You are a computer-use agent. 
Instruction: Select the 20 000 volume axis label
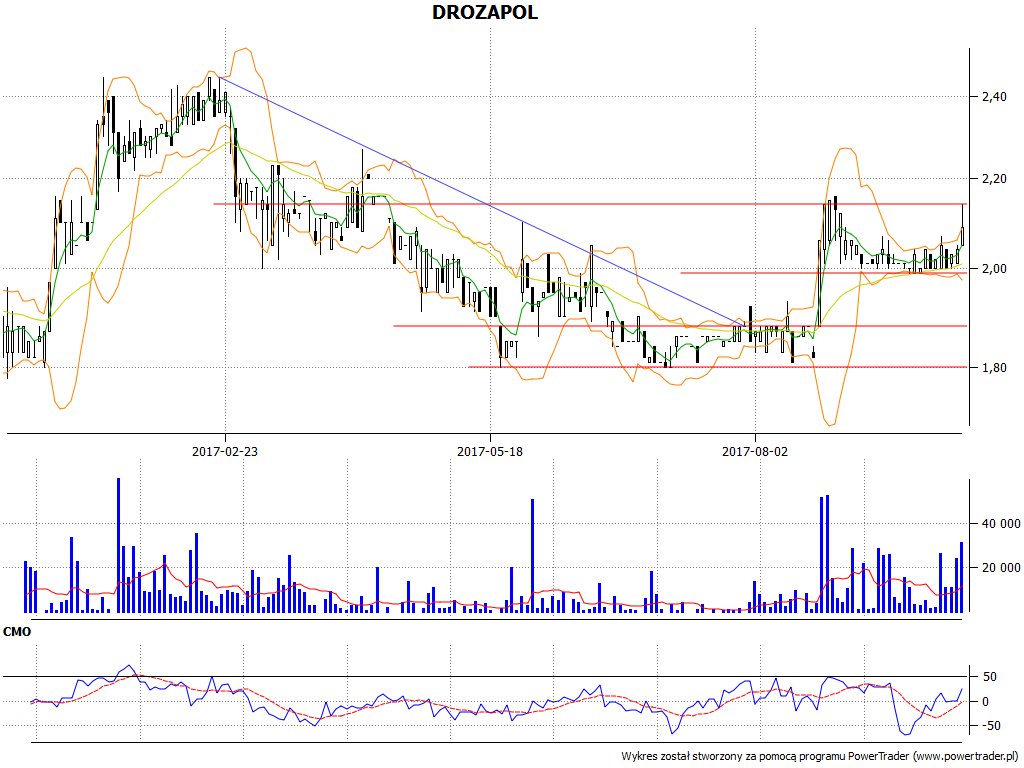999,568
